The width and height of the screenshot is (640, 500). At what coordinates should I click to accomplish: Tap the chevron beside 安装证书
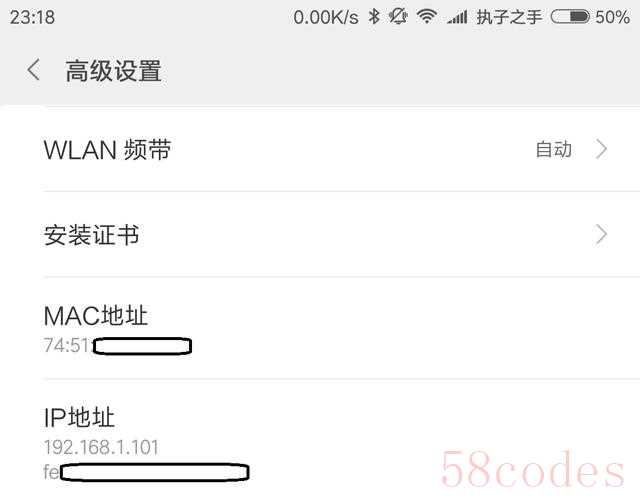[x=601, y=234]
